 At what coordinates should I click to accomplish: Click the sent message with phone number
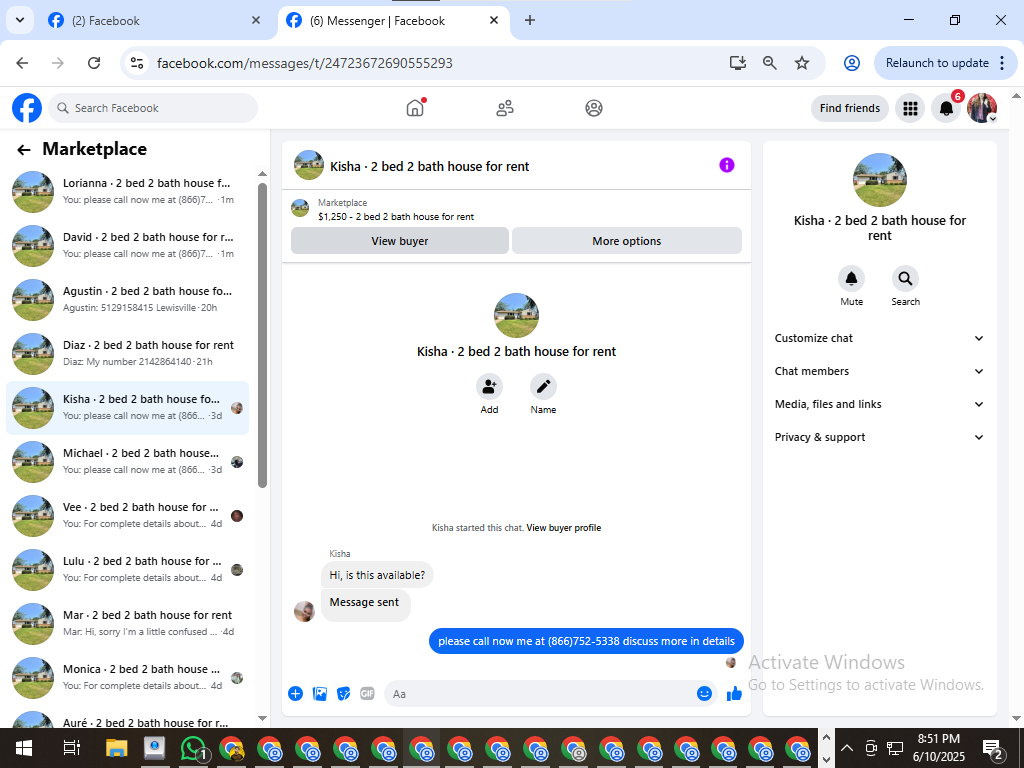586,641
